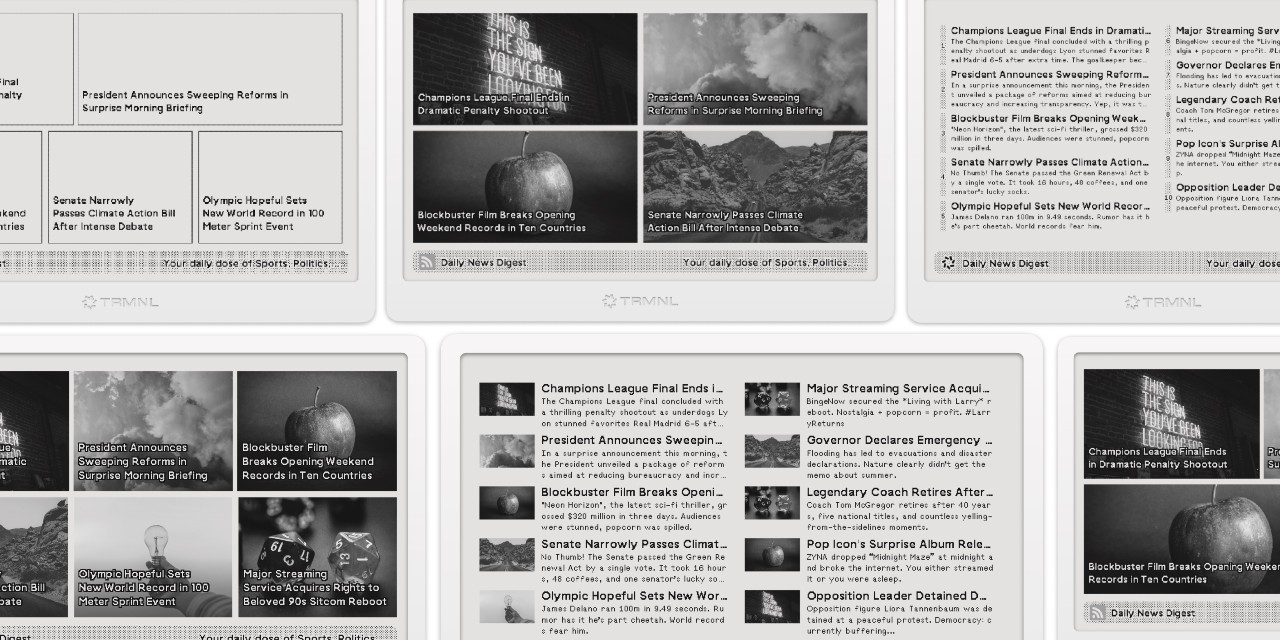The image size is (1280, 640).
Task: Select the Senate climate bill mountain tile in the four-photo grid
Action: (x=755, y=187)
